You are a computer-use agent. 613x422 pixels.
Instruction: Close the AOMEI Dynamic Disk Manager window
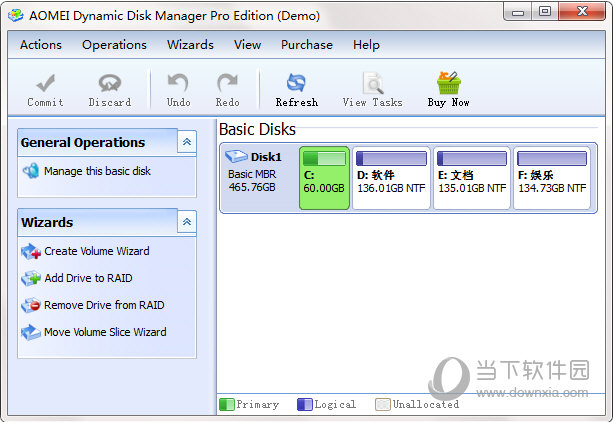tap(582, 12)
